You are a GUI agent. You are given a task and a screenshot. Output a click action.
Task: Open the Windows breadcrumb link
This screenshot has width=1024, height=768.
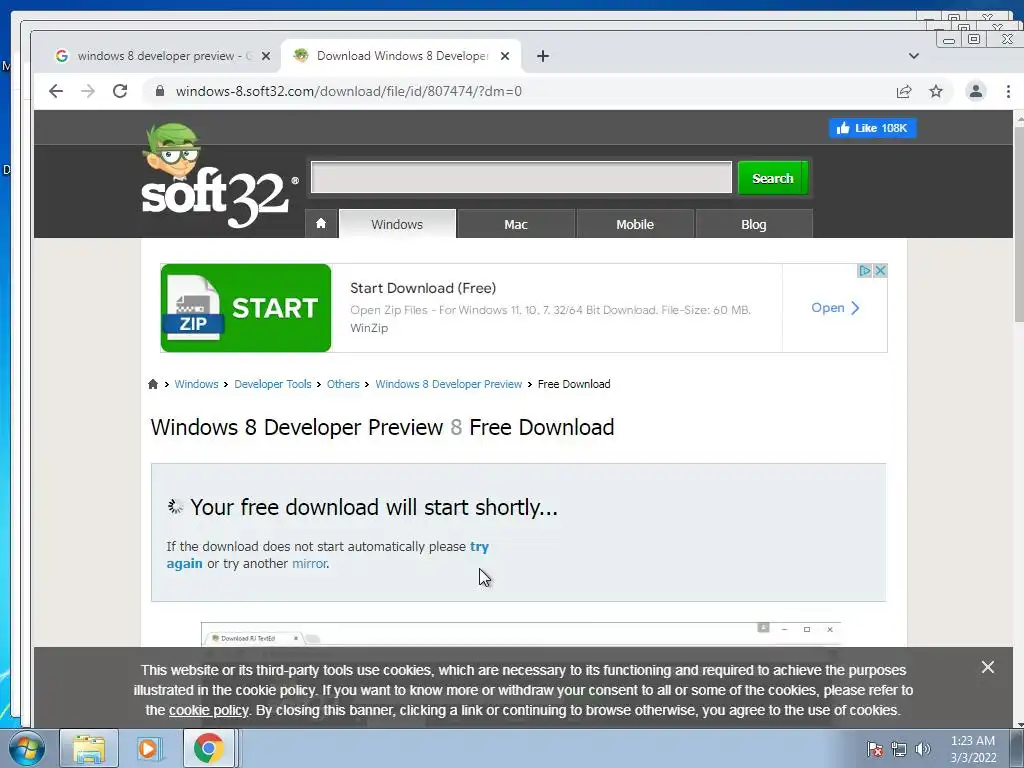[196, 384]
